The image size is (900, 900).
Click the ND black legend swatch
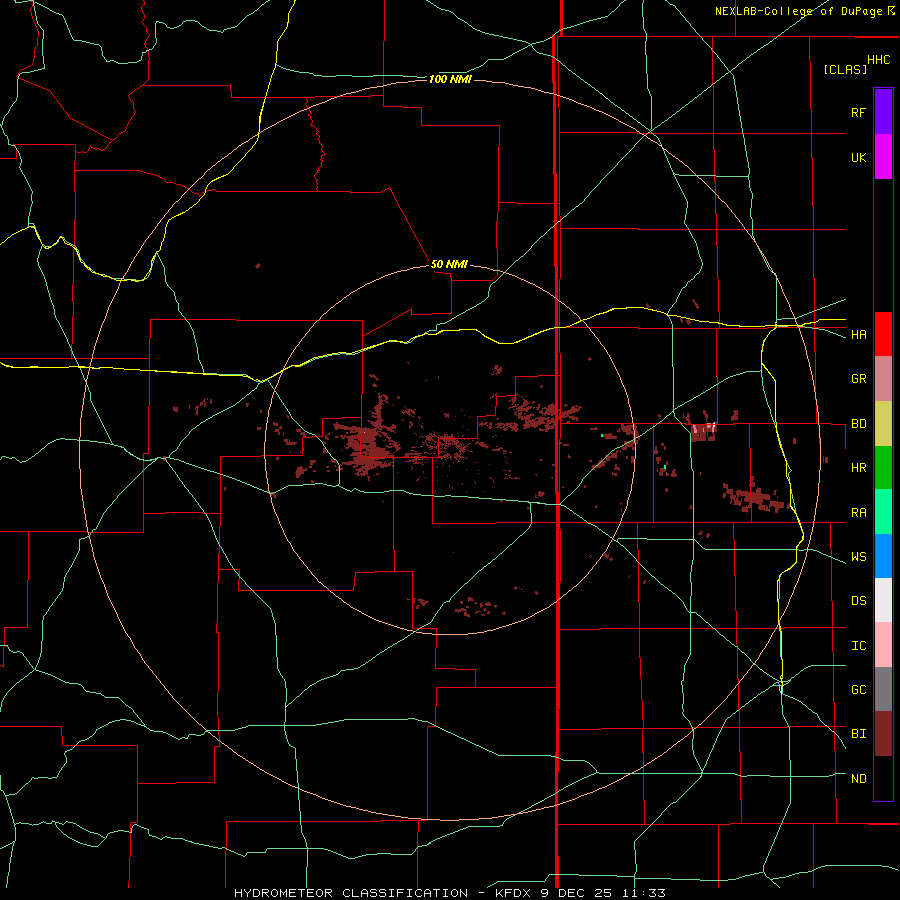pyautogui.click(x=883, y=778)
